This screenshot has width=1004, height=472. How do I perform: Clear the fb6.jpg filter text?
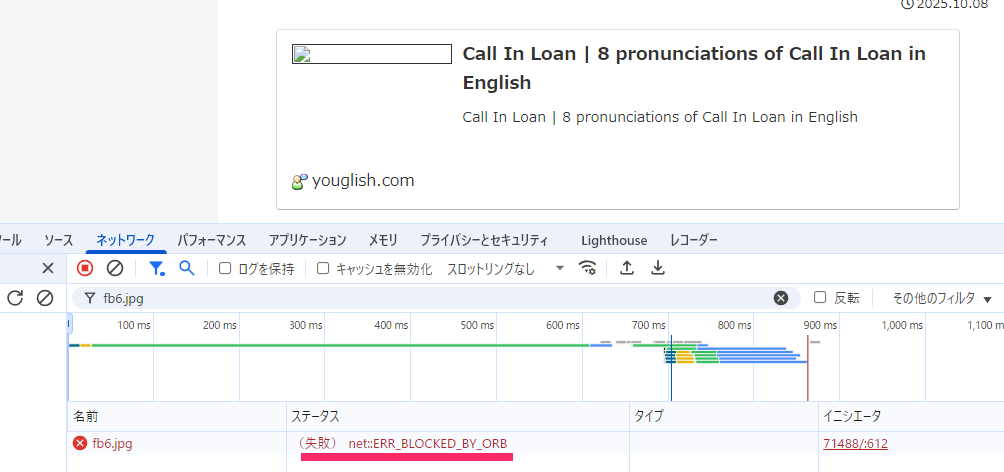coord(781,298)
